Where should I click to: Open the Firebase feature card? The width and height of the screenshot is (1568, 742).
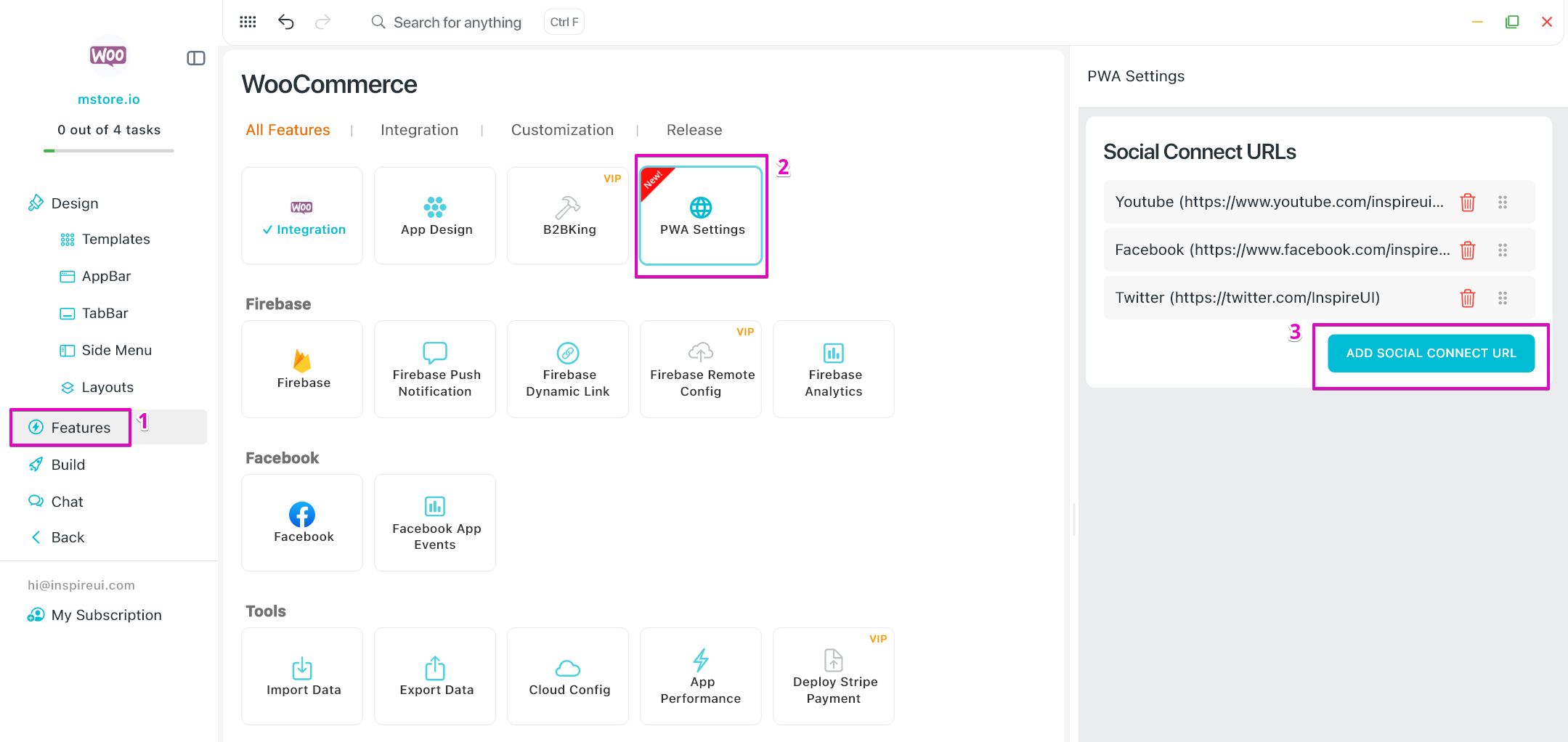pos(302,369)
